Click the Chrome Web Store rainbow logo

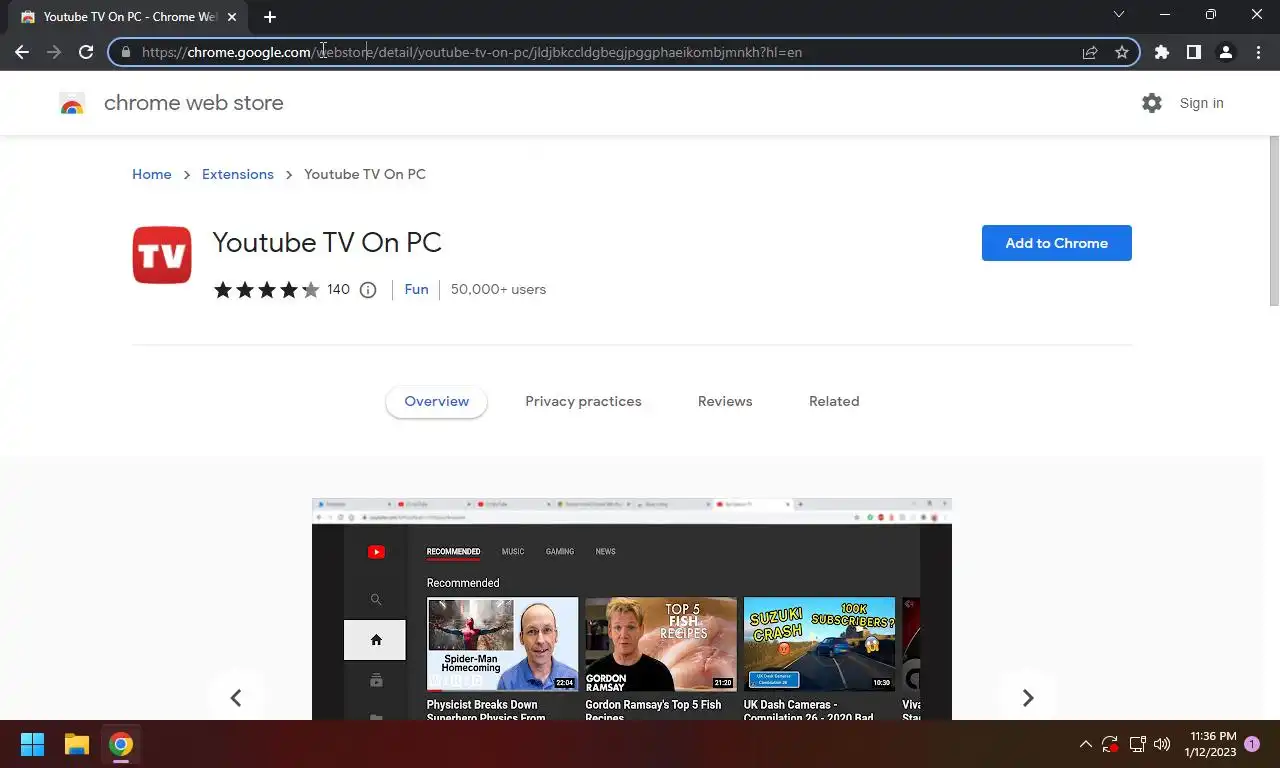tap(72, 103)
